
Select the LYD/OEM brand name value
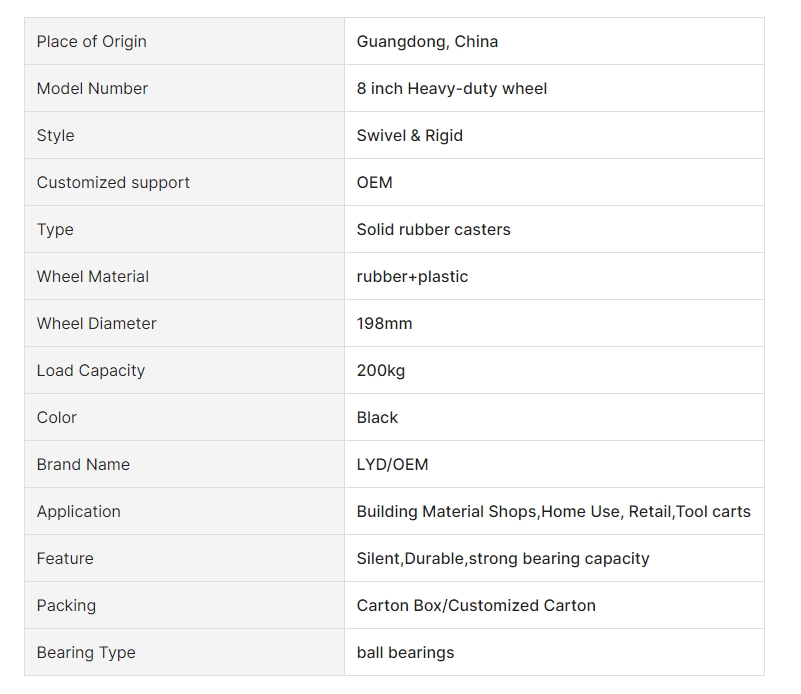(392, 464)
